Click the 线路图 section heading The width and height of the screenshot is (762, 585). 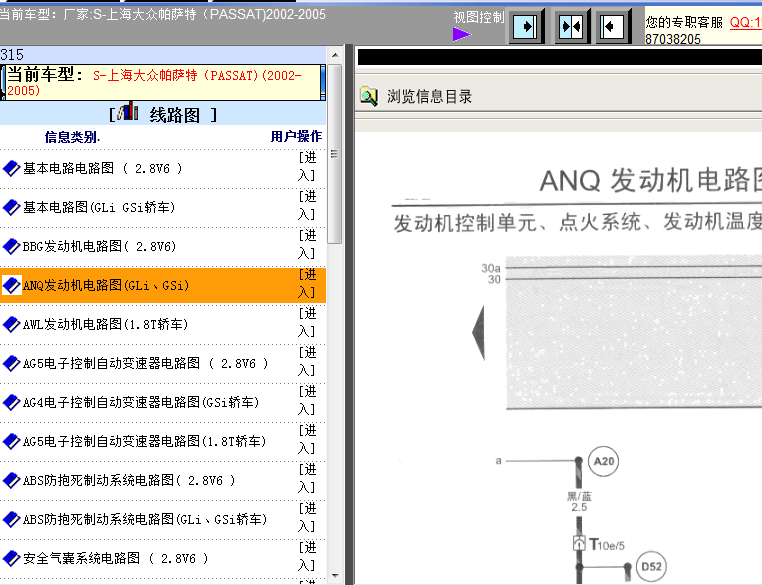click(x=174, y=115)
